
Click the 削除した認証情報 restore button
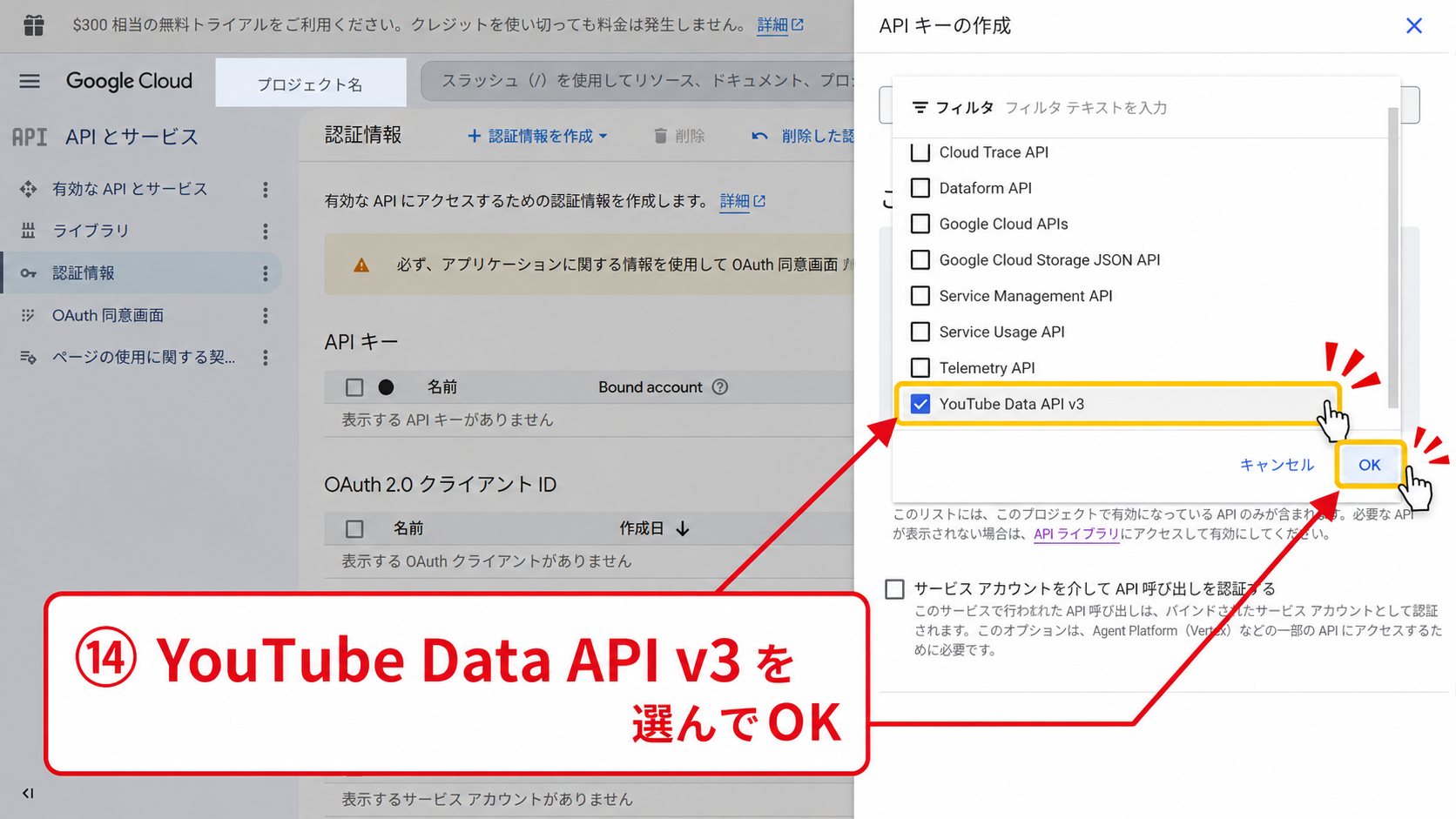point(803,136)
